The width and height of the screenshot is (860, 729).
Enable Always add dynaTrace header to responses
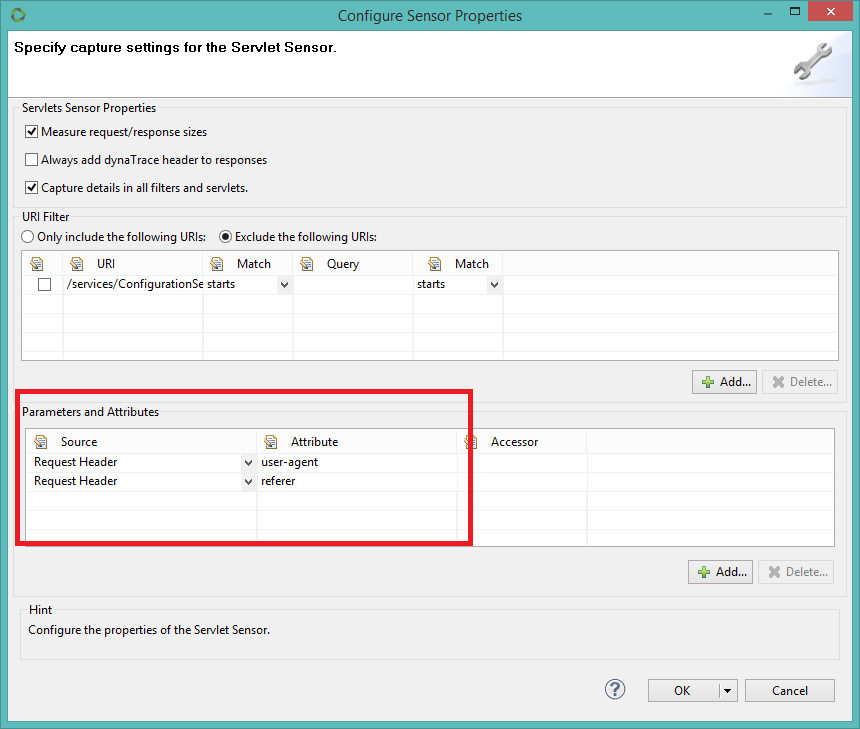tap(31, 159)
